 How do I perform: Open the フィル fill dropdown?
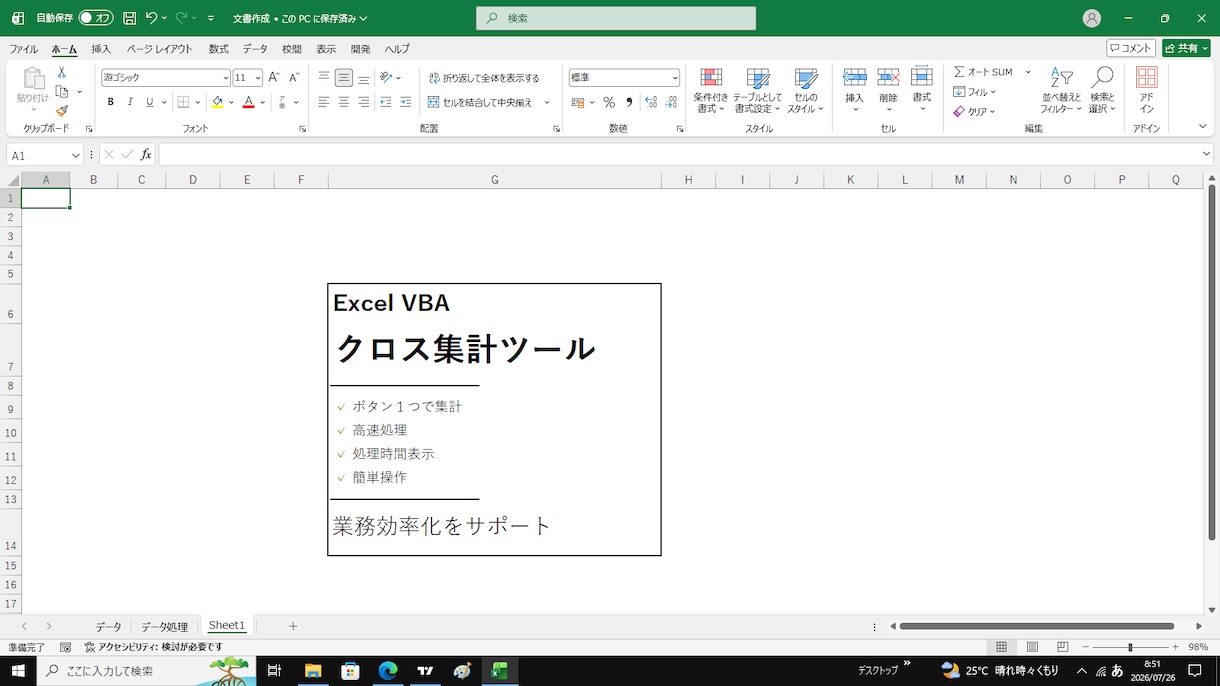pos(975,92)
